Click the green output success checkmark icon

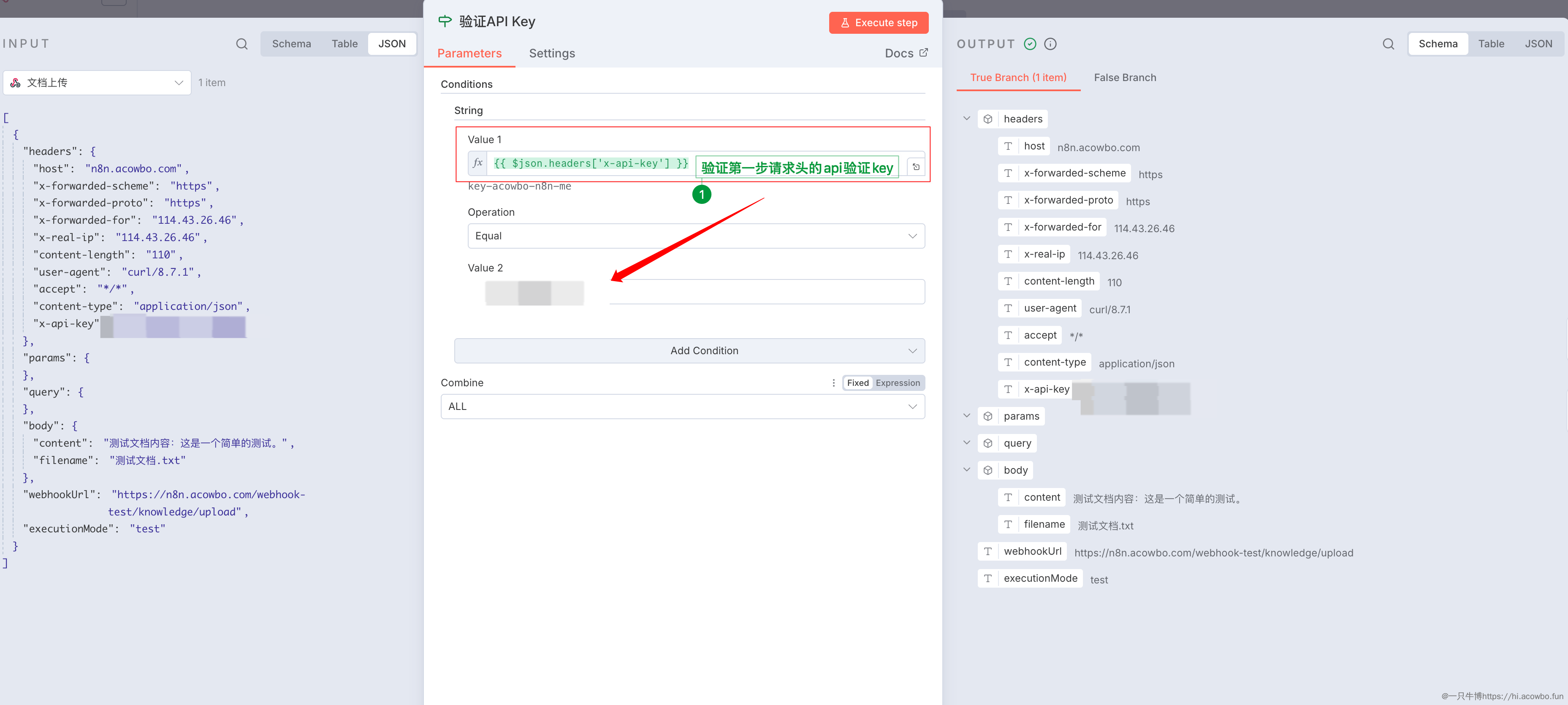tap(1030, 44)
